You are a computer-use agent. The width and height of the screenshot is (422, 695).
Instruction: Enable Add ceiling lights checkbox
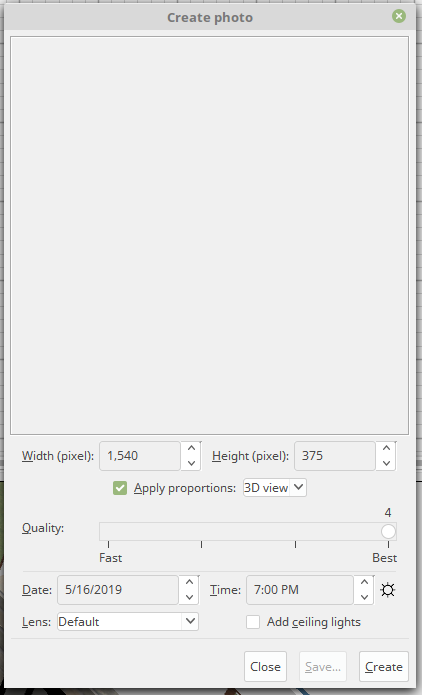tap(253, 622)
